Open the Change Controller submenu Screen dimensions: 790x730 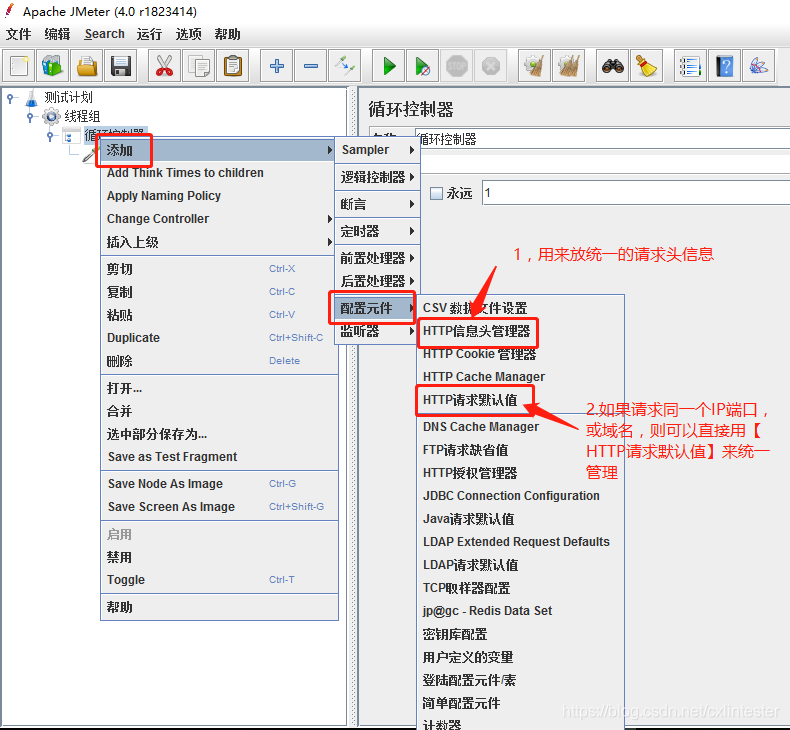click(x=219, y=219)
